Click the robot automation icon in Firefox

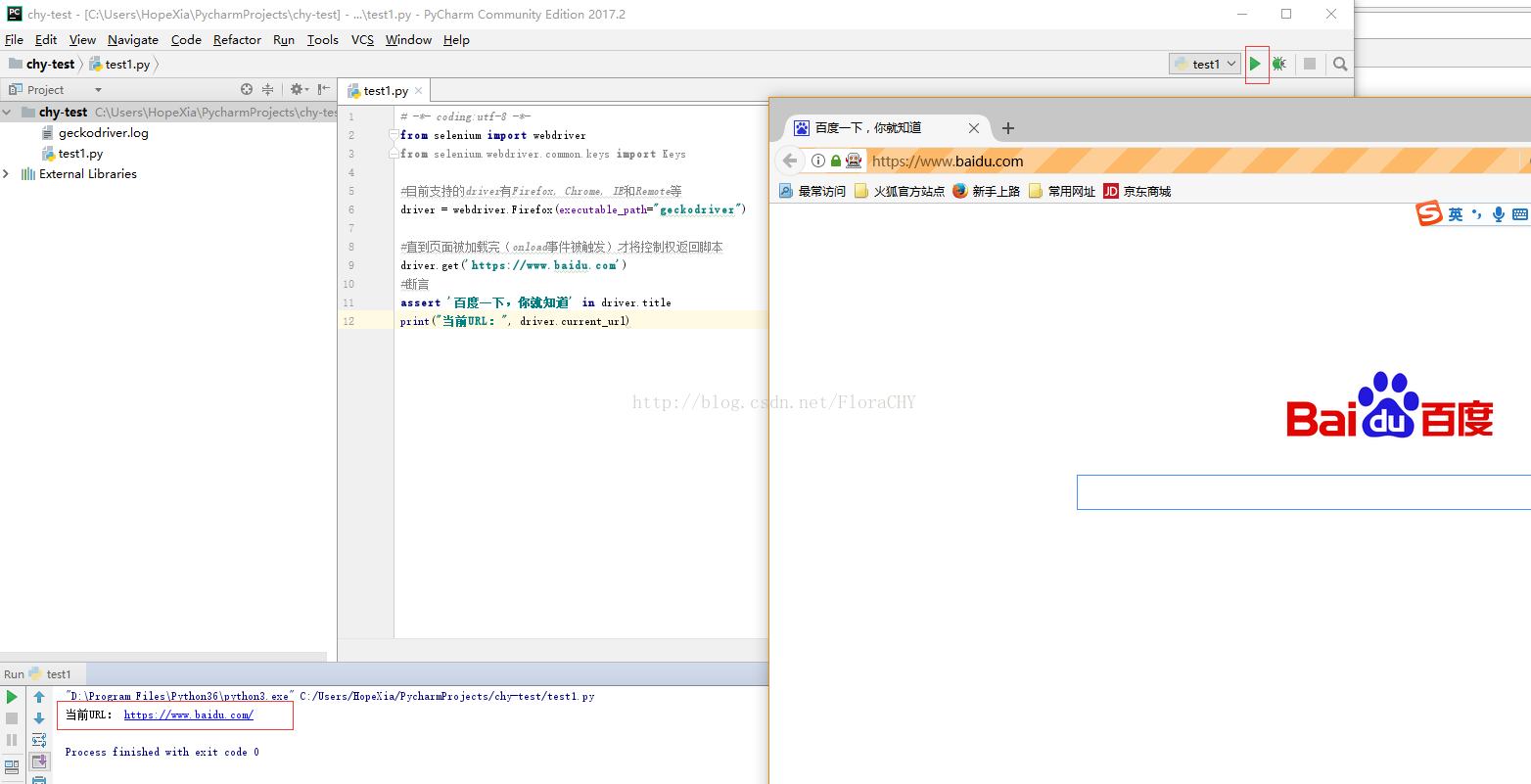pyautogui.click(x=854, y=161)
